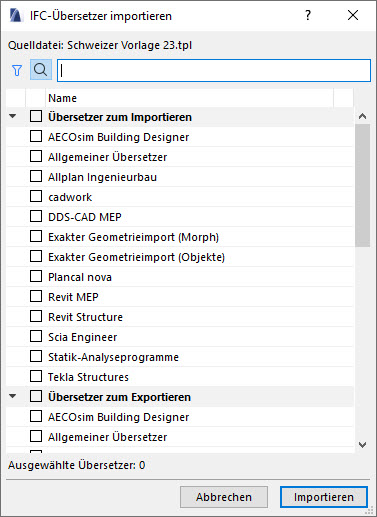Screen dimensions: 377x517
Task: Collapse the Übersetzer zum Importieren group
Action: point(13,116)
